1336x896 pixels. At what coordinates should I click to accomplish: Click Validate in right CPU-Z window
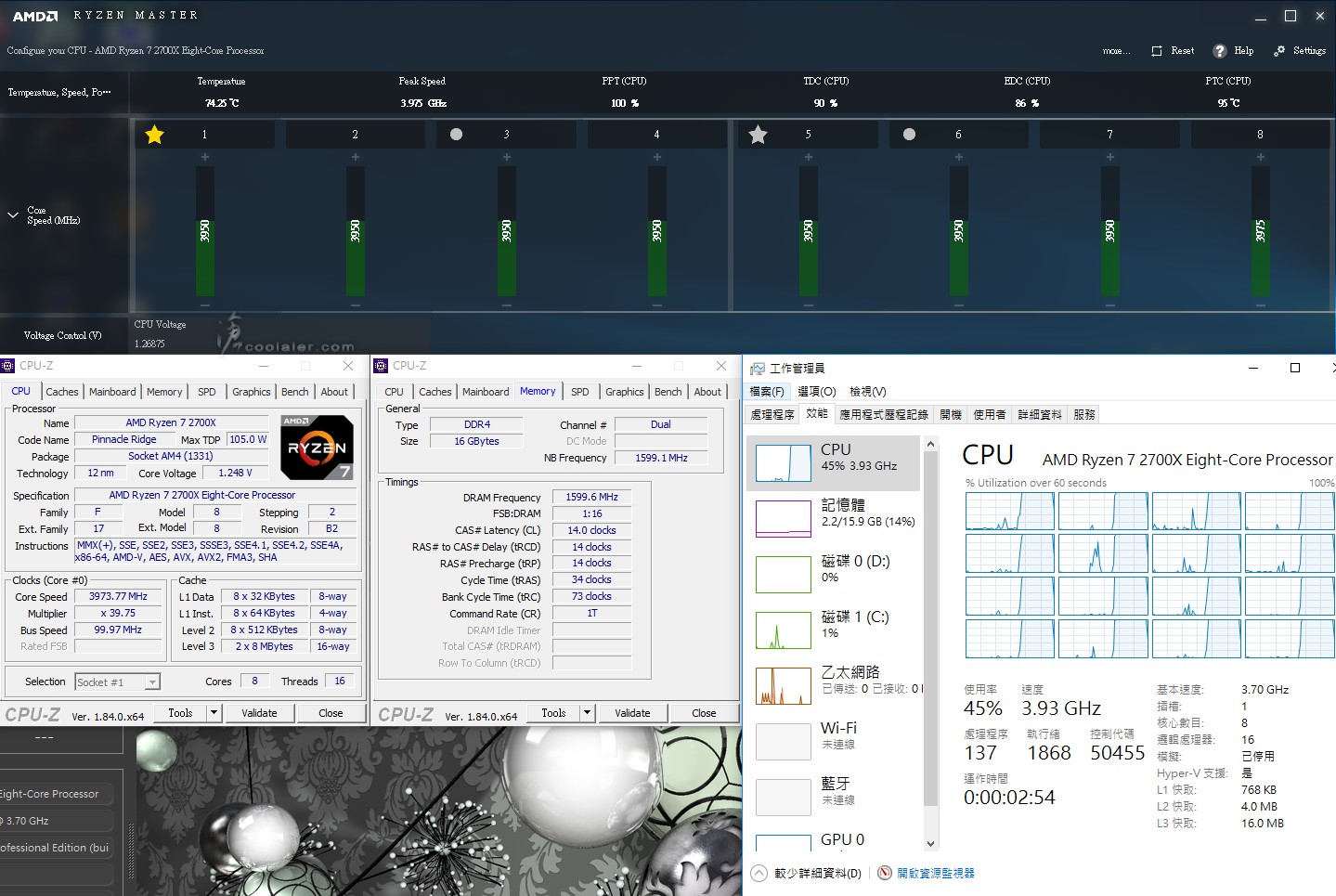click(632, 713)
